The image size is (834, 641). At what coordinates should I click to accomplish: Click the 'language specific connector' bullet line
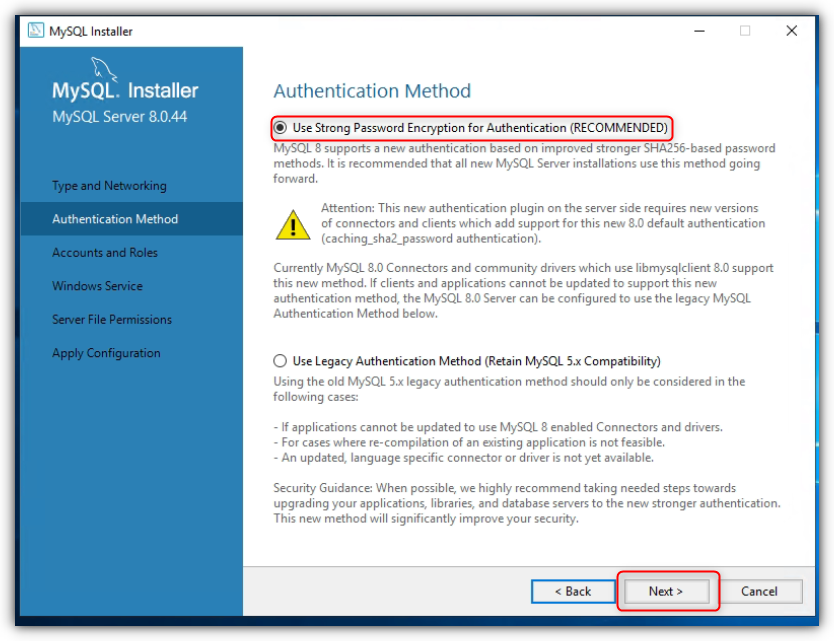click(x=463, y=457)
